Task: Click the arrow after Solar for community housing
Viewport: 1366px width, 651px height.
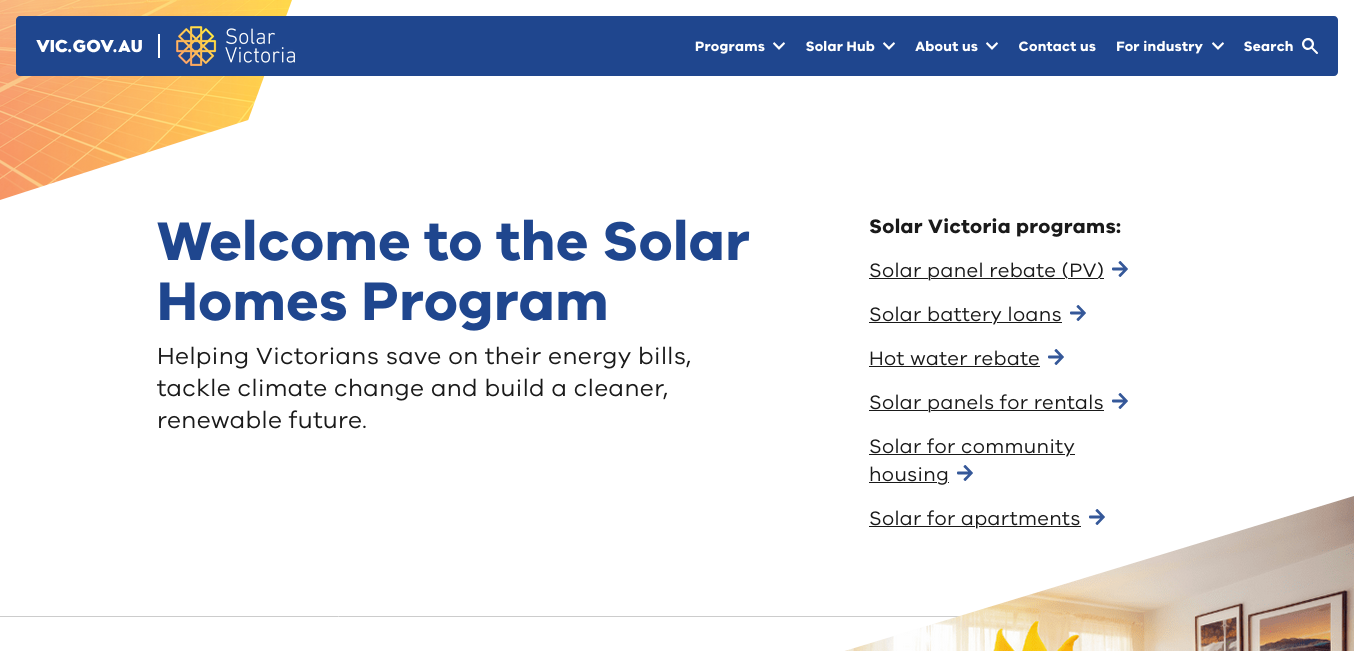Action: tap(965, 473)
